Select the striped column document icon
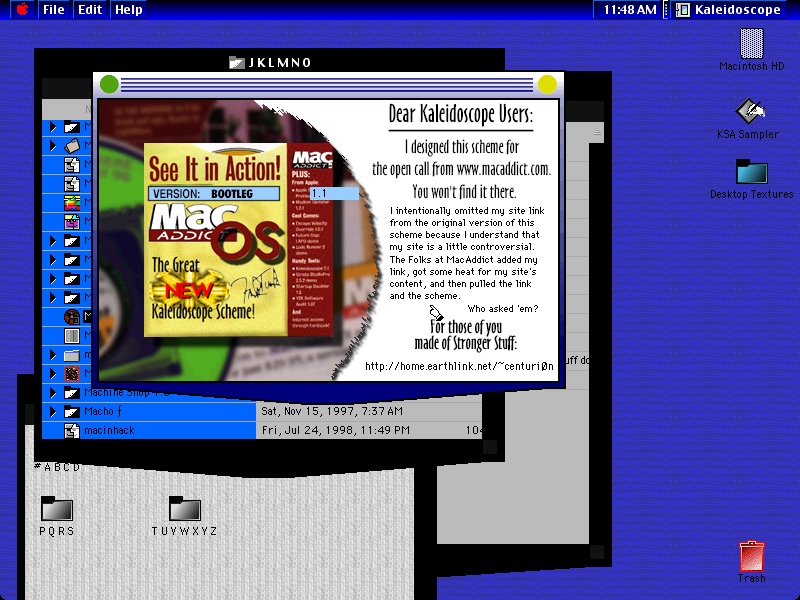Screen dimensions: 800x600 [72, 336]
